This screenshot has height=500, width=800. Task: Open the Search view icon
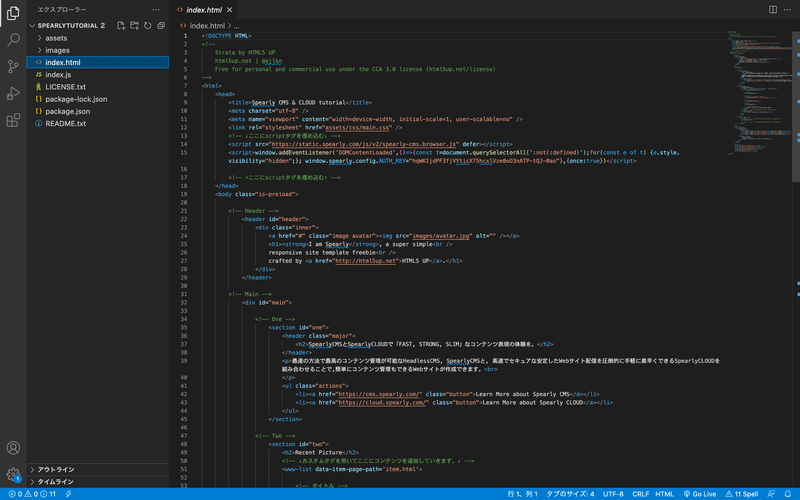coord(13,40)
